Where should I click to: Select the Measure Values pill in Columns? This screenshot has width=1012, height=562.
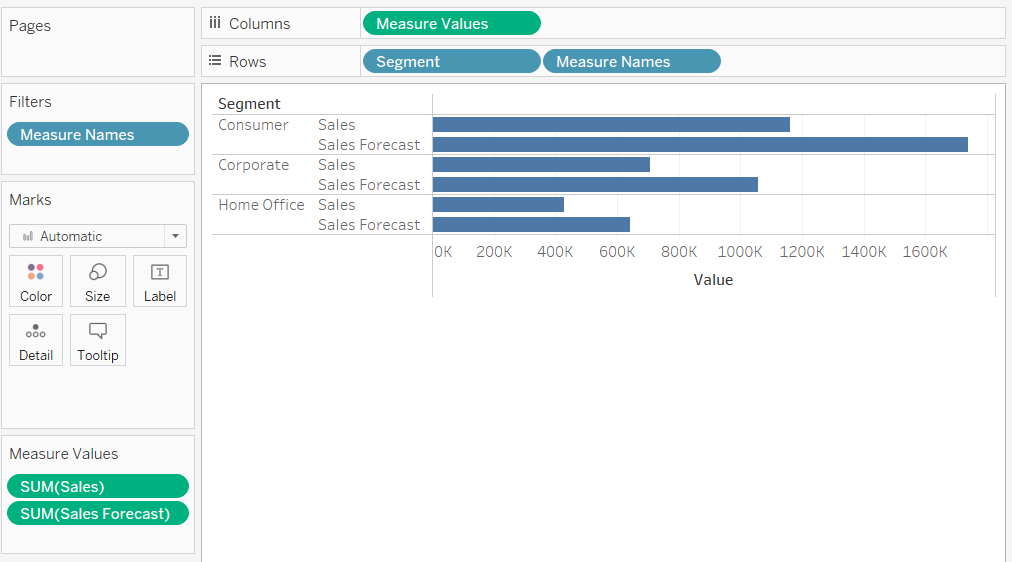[x=451, y=23]
